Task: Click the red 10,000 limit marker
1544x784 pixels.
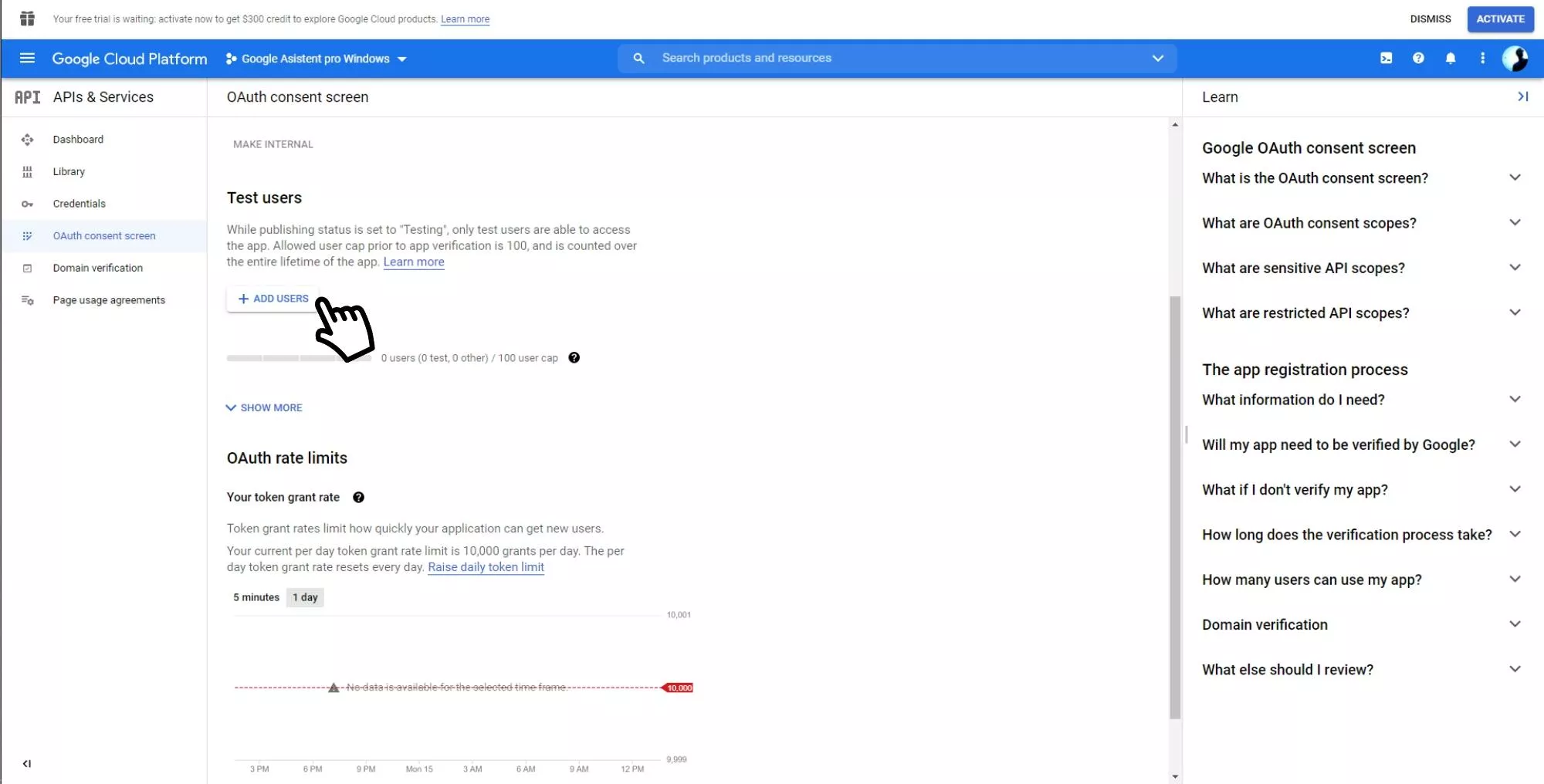Action: (678, 688)
